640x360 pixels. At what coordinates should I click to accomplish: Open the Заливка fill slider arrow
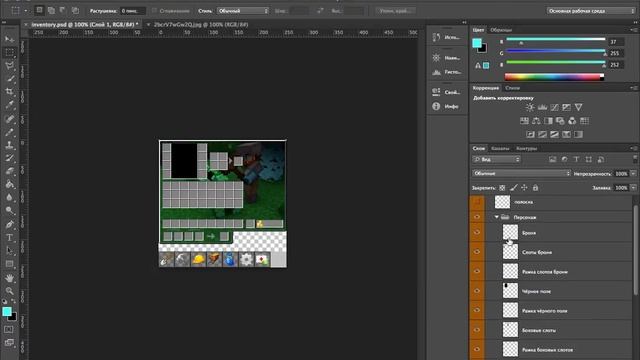point(633,188)
